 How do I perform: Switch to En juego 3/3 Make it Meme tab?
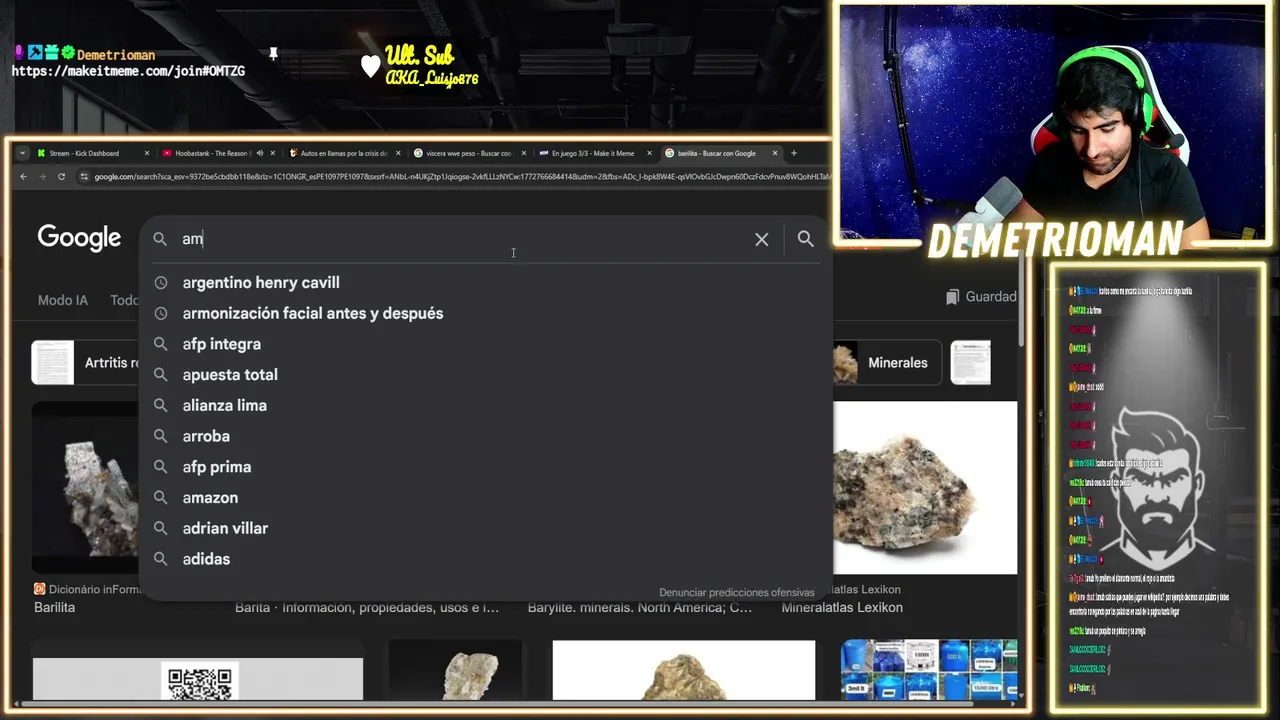pyautogui.click(x=591, y=153)
